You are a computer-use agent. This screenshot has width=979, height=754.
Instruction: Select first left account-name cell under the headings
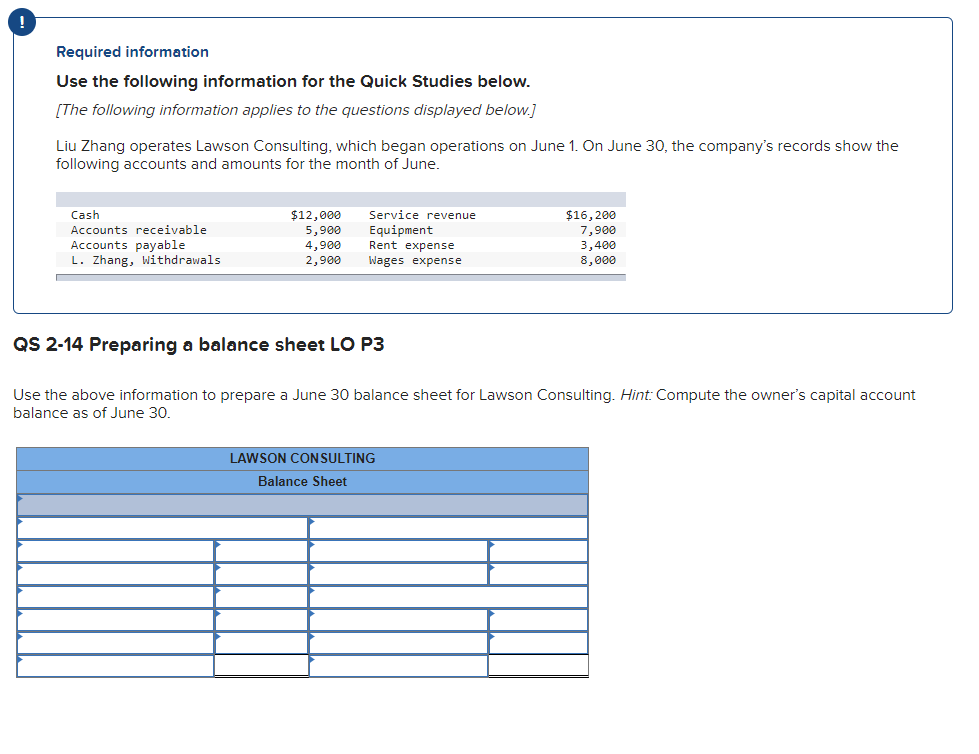[x=116, y=551]
